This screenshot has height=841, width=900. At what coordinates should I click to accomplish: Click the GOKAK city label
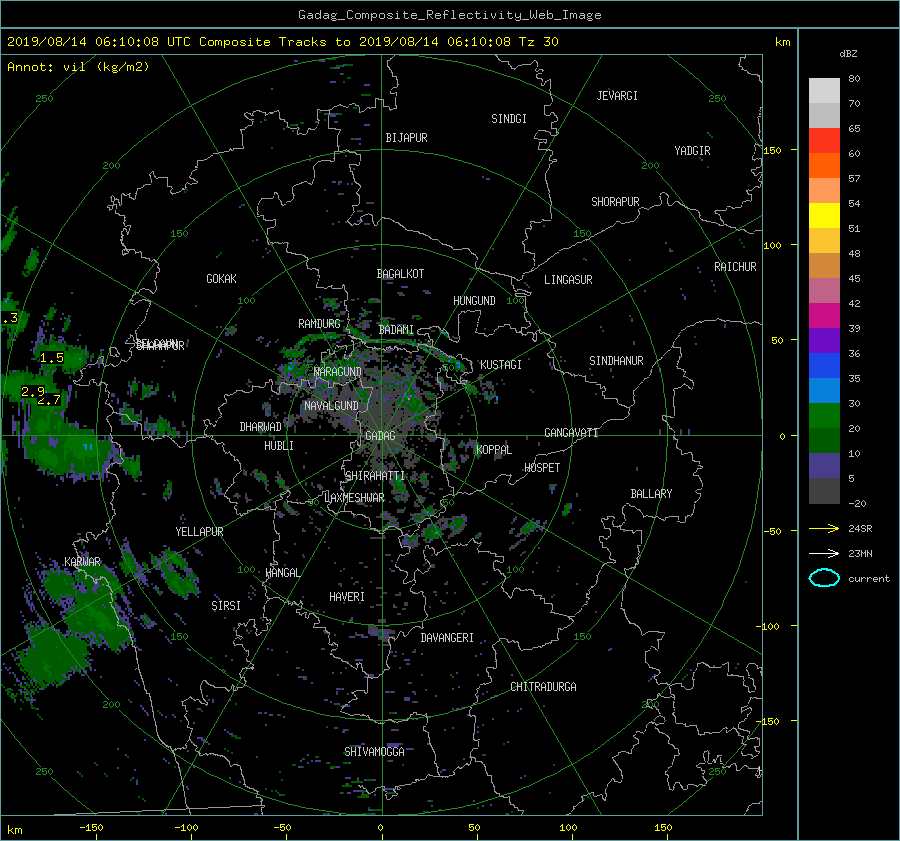[x=221, y=279]
